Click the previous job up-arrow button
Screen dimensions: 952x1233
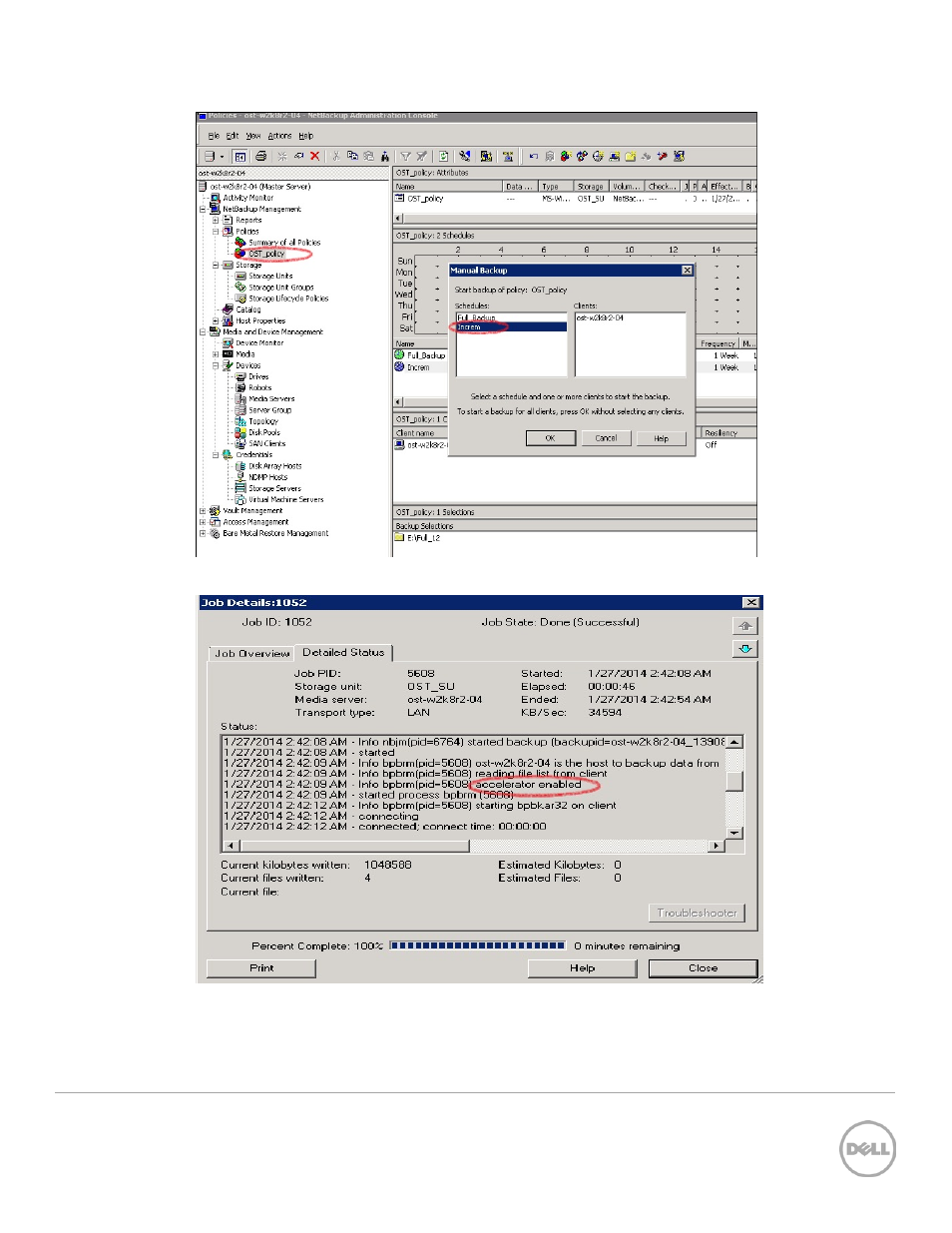[x=745, y=626]
